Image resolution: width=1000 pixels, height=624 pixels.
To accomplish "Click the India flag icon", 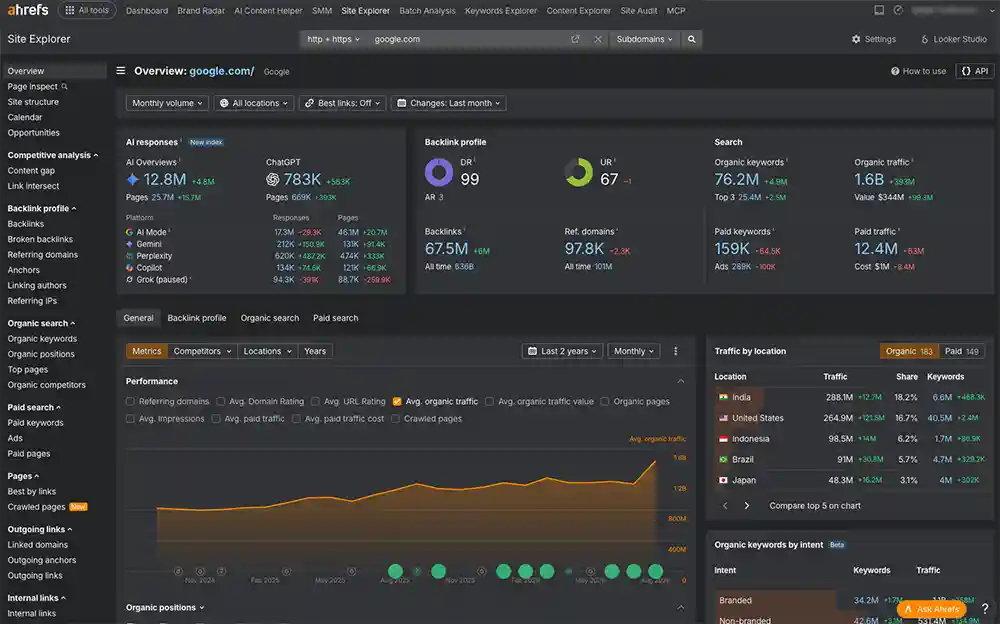I will (723, 397).
